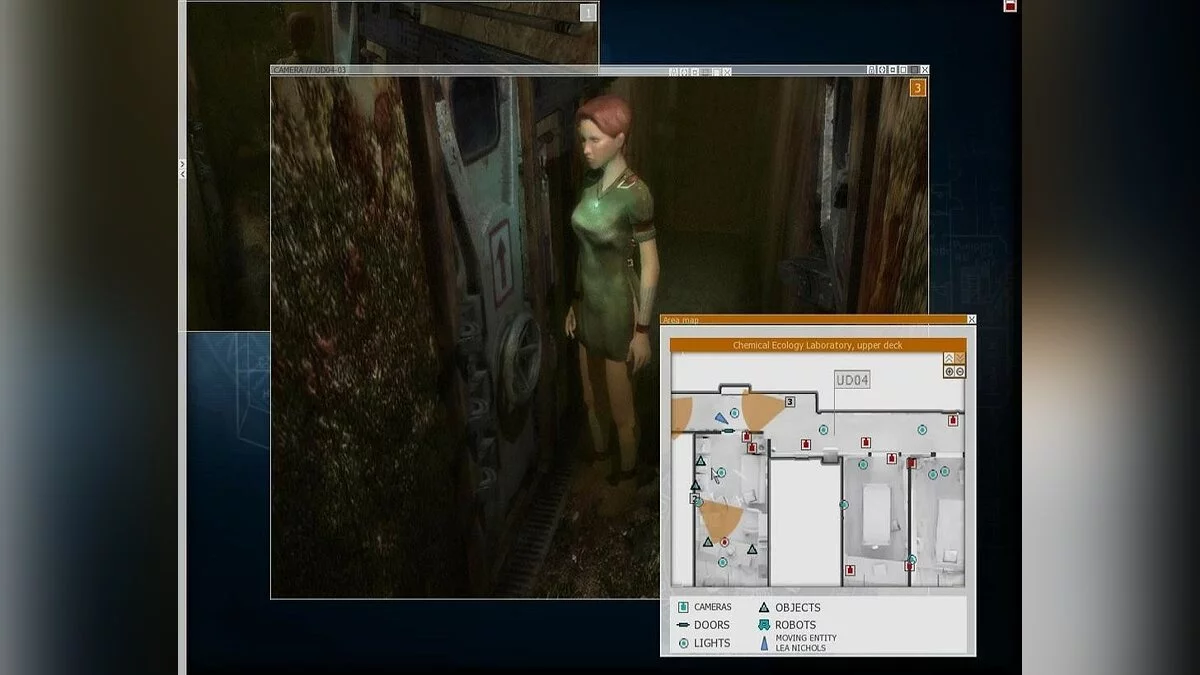
Task: Go down one deck on Area map
Action: [960, 357]
